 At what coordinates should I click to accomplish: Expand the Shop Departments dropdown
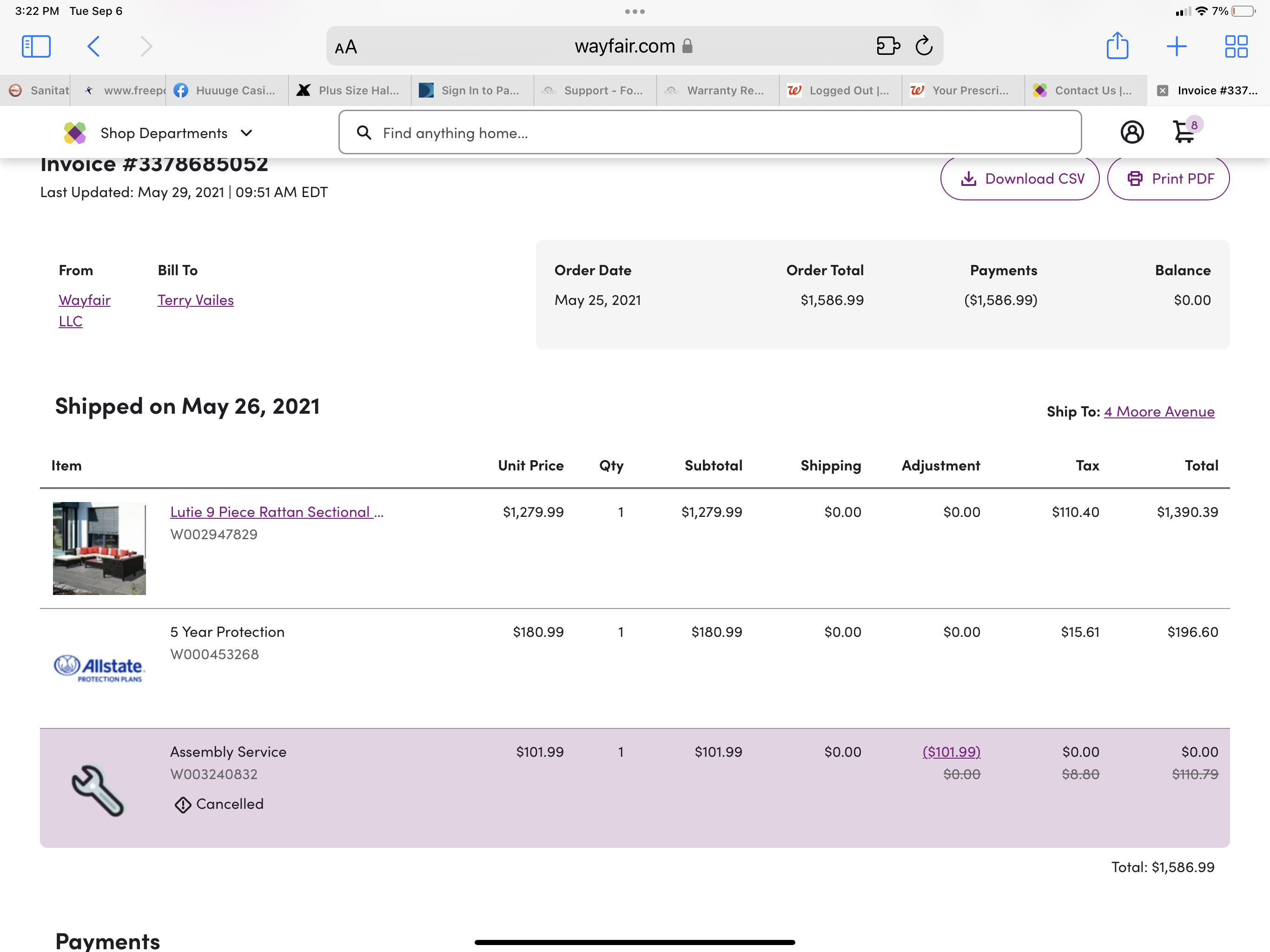click(173, 132)
